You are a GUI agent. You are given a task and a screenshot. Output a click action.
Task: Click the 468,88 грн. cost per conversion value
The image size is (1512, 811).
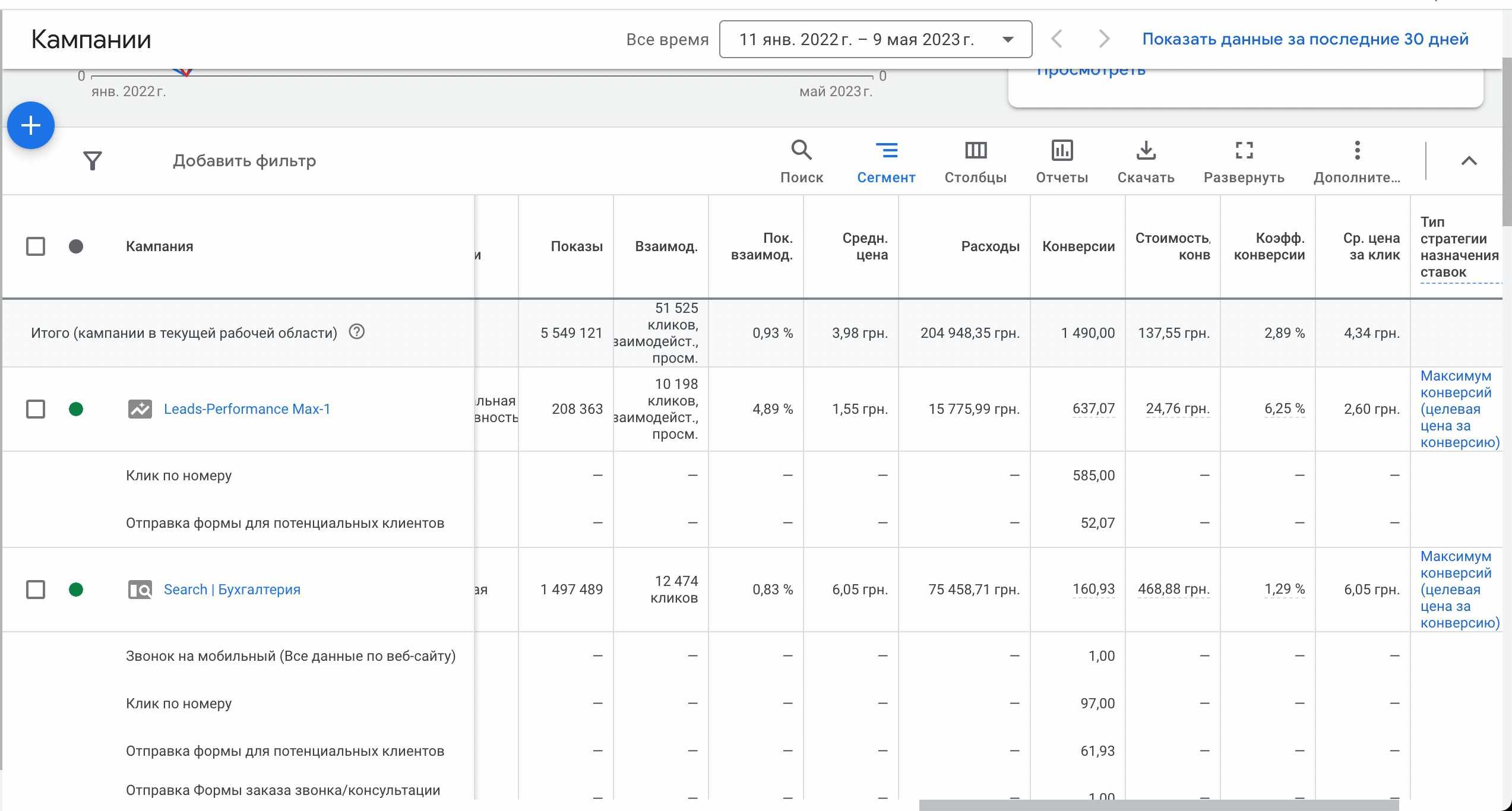pyautogui.click(x=1173, y=589)
